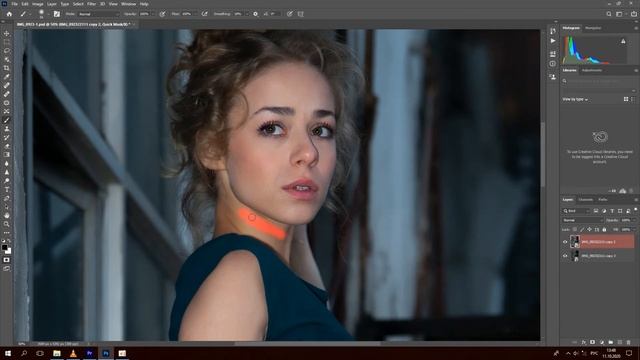Image resolution: width=640 pixels, height=360 pixels.
Task: Click the Windows Start button
Action: click(x=8, y=353)
